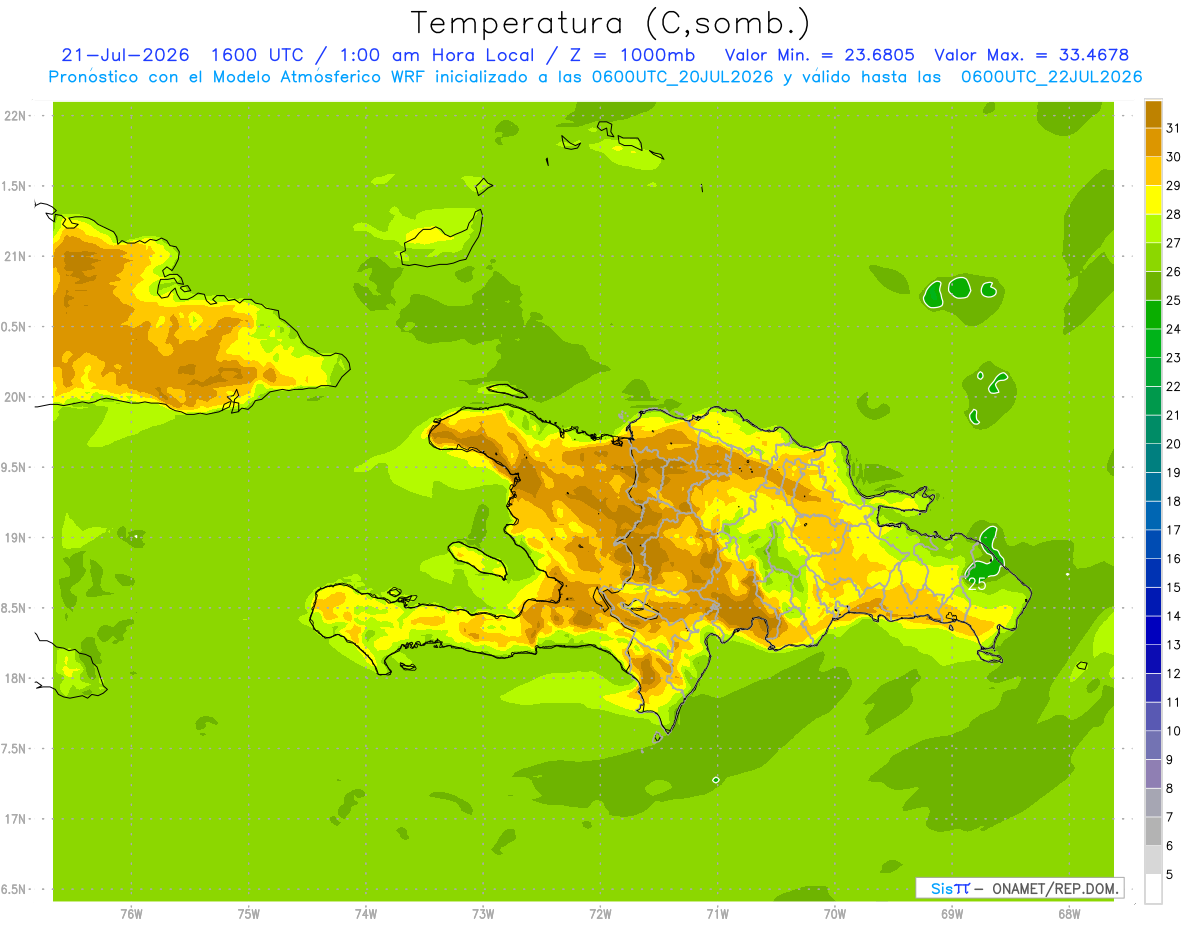Screen dimensions: 1200x927
Task: Click the "5" label at the scale bottom
Action: 1169,874
